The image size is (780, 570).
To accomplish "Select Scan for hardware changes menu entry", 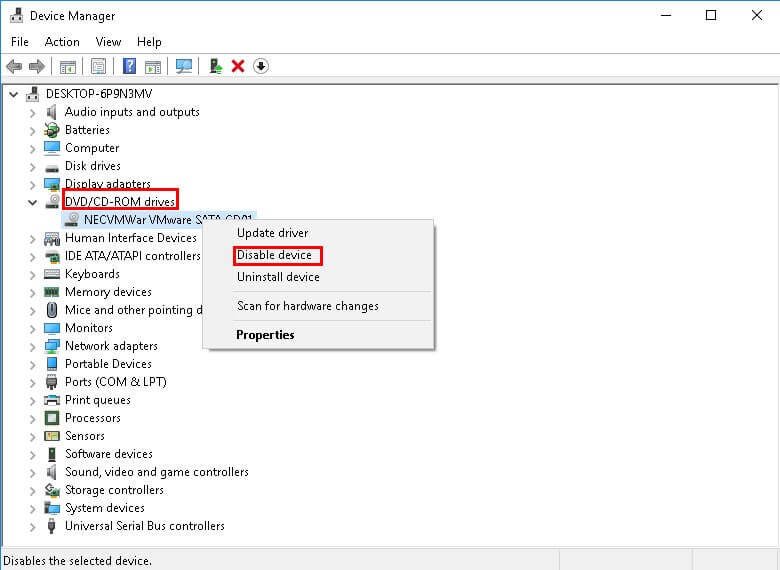I will (x=307, y=306).
